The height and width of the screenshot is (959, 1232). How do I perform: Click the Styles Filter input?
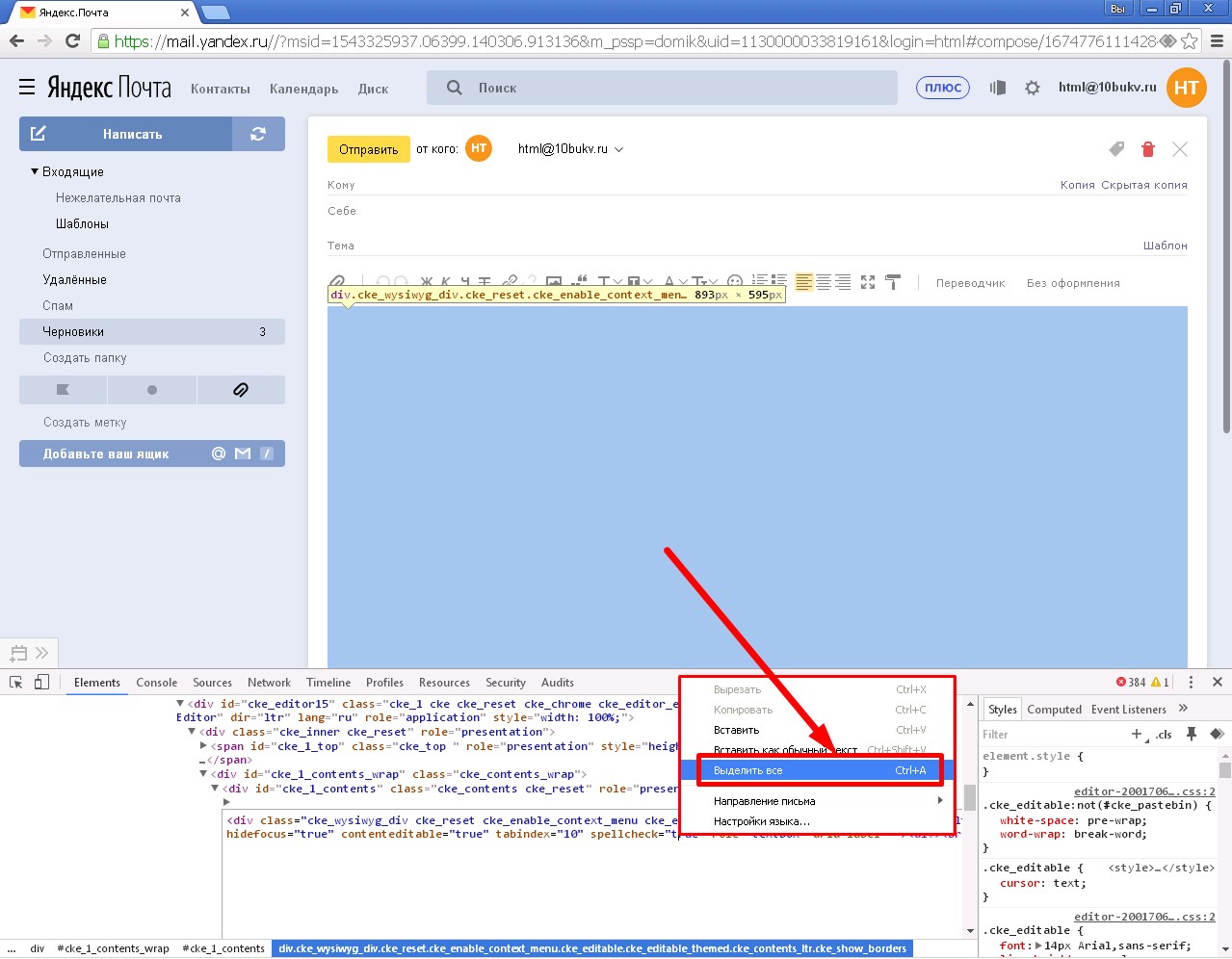coord(1052,735)
